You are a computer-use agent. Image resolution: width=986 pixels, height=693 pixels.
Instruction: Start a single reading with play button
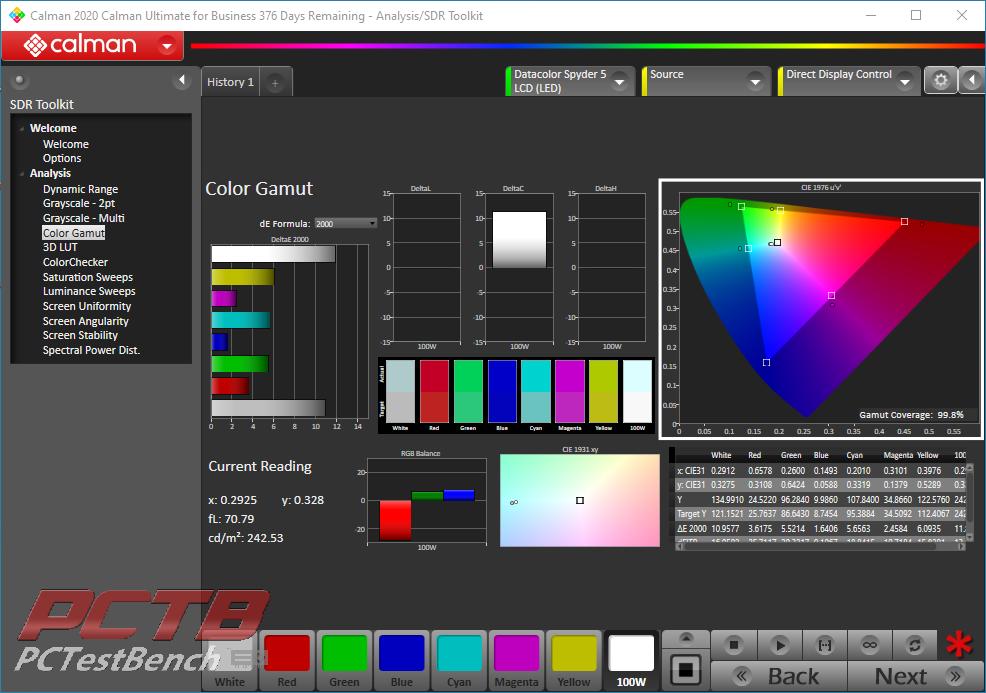click(779, 645)
